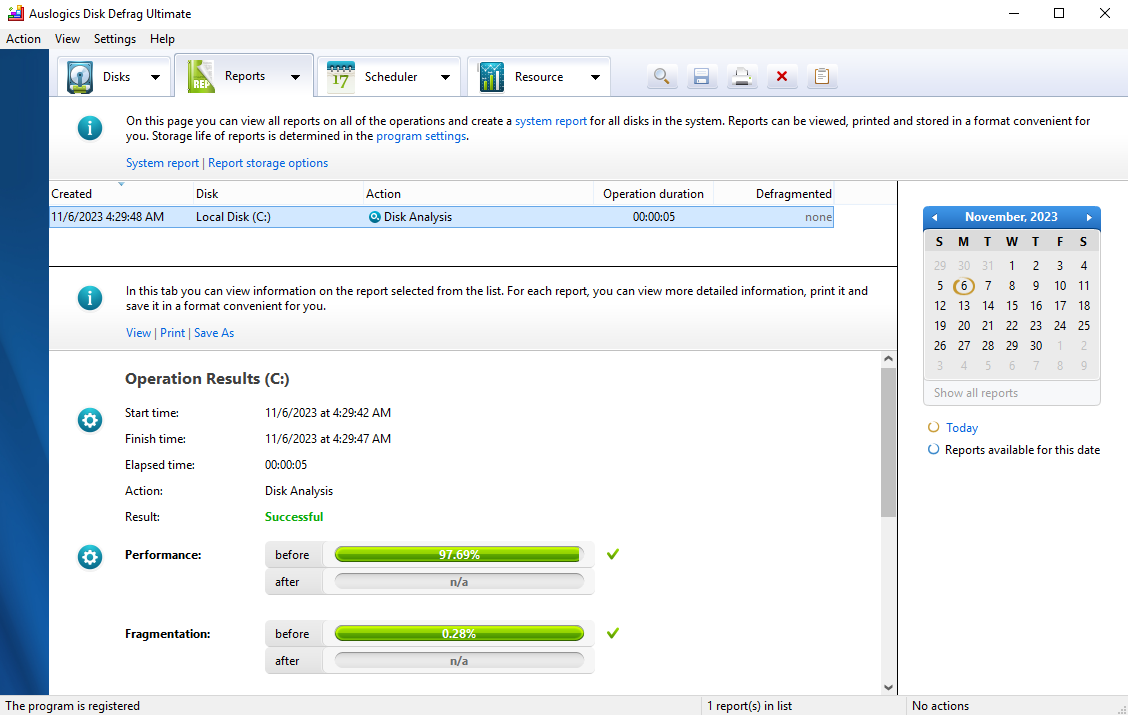
Task: Click the System report link below description
Action: 163,163
